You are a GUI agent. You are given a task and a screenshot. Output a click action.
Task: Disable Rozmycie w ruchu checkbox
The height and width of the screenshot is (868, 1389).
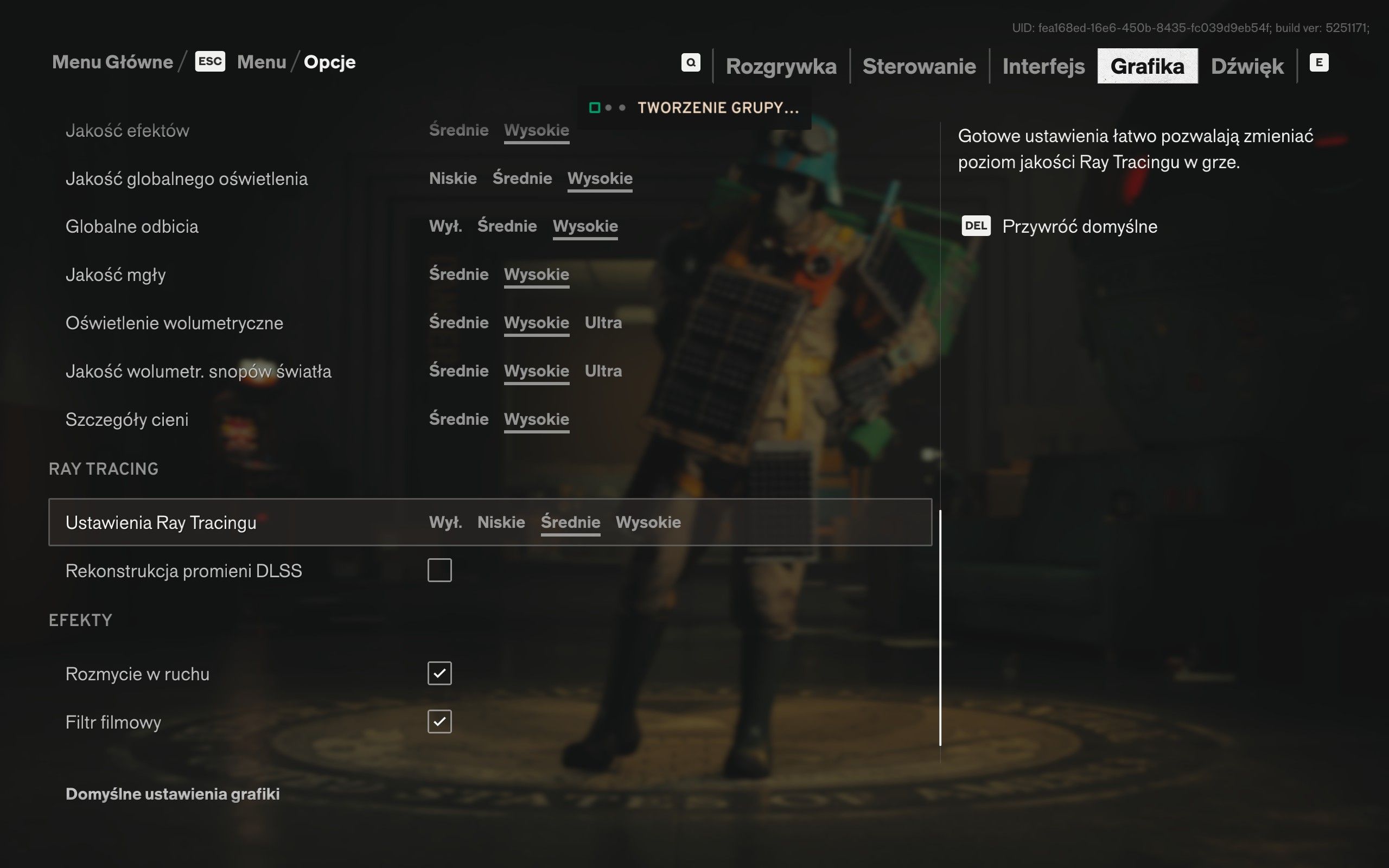point(439,673)
